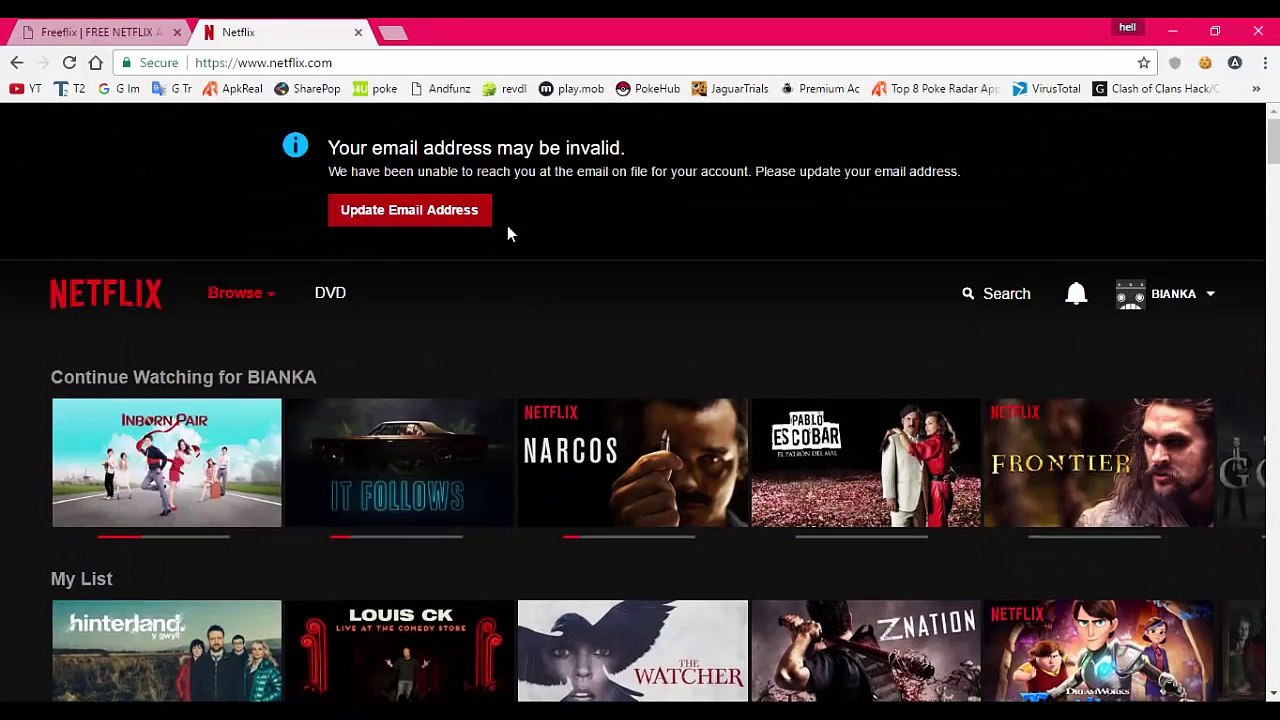Image resolution: width=1280 pixels, height=720 pixels.
Task: Open the JaguarTrials bookmark
Action: [x=730, y=89]
